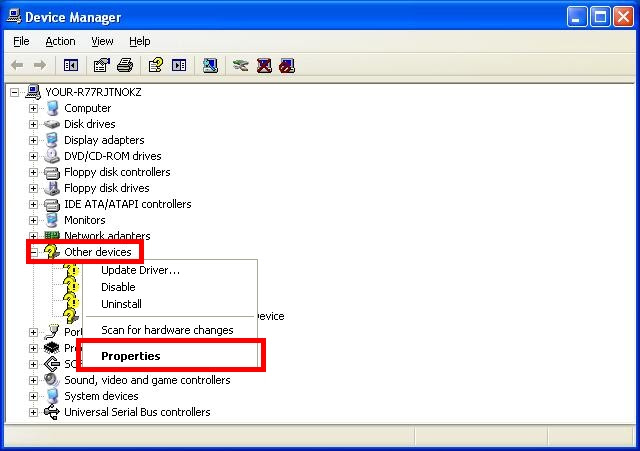The height and width of the screenshot is (451, 640).
Task: Select the IDE ATA/ATAPI controllers label
Action: point(128,204)
